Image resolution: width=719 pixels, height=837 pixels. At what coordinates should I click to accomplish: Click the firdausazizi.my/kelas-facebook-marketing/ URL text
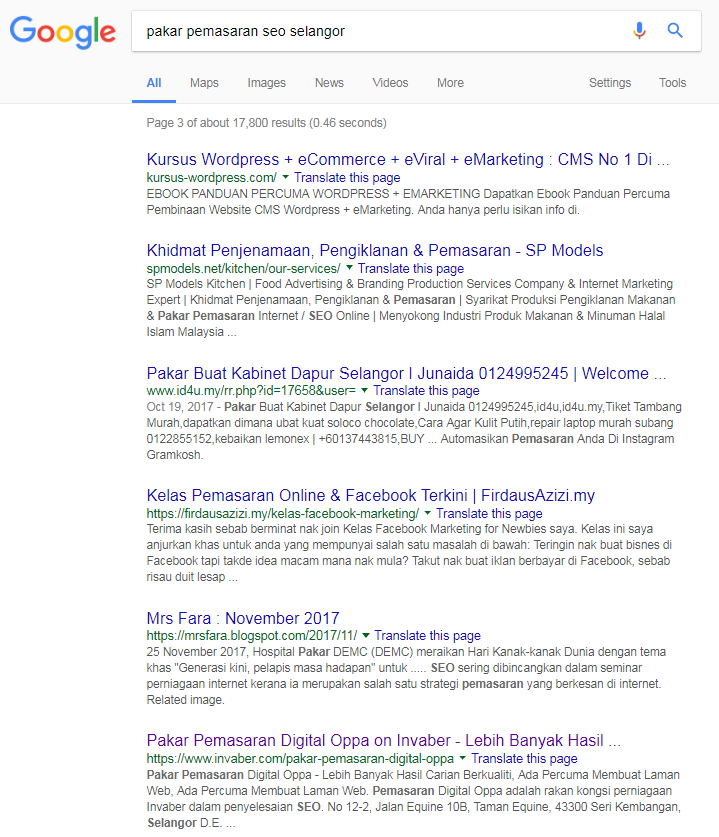pyautogui.click(x=283, y=513)
